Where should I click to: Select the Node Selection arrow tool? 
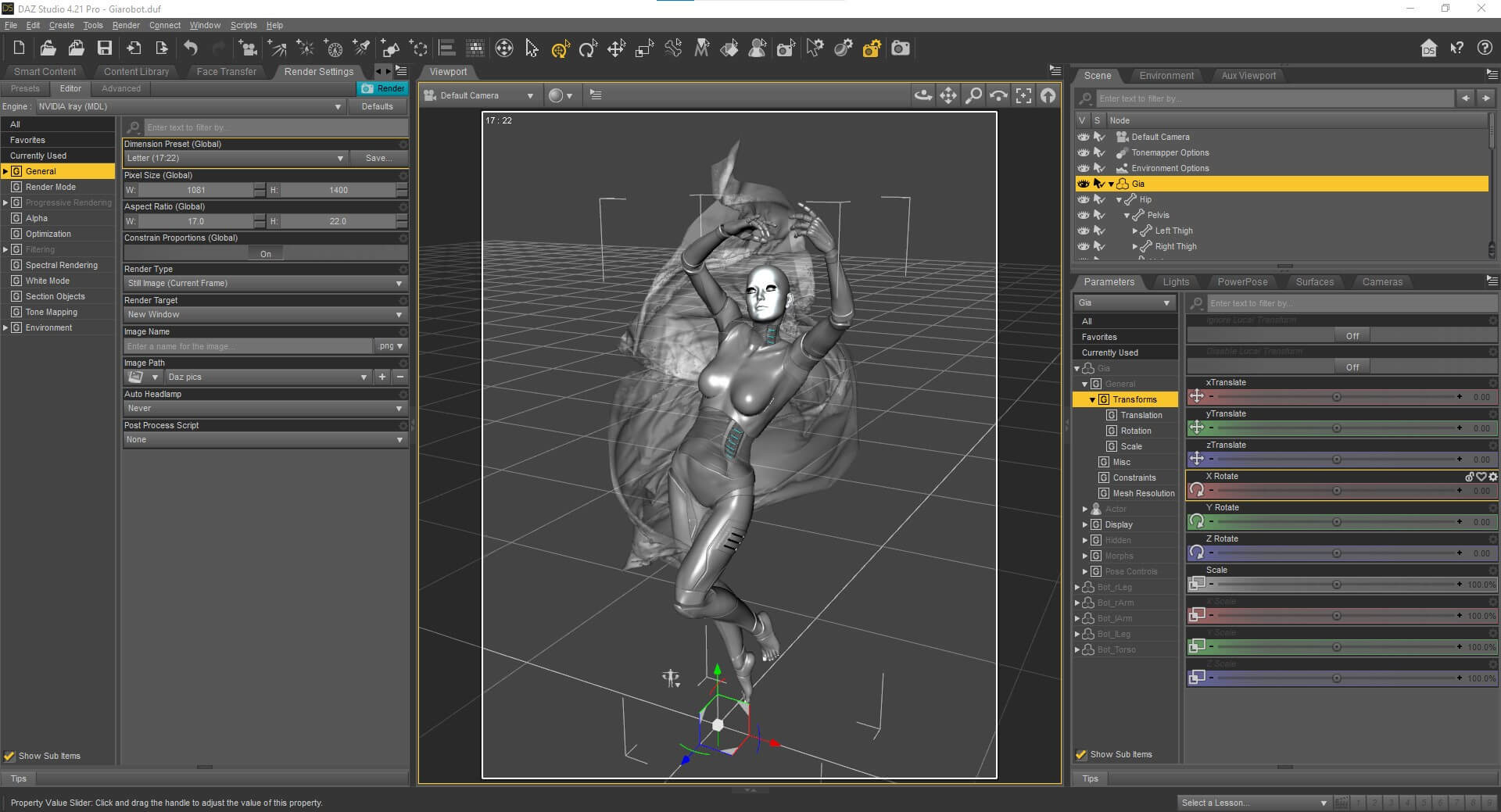[532, 48]
